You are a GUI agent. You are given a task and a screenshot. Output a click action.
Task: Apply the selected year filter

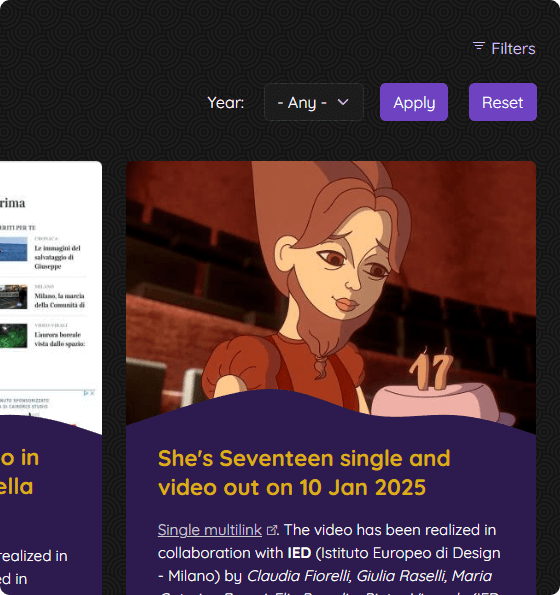(414, 102)
